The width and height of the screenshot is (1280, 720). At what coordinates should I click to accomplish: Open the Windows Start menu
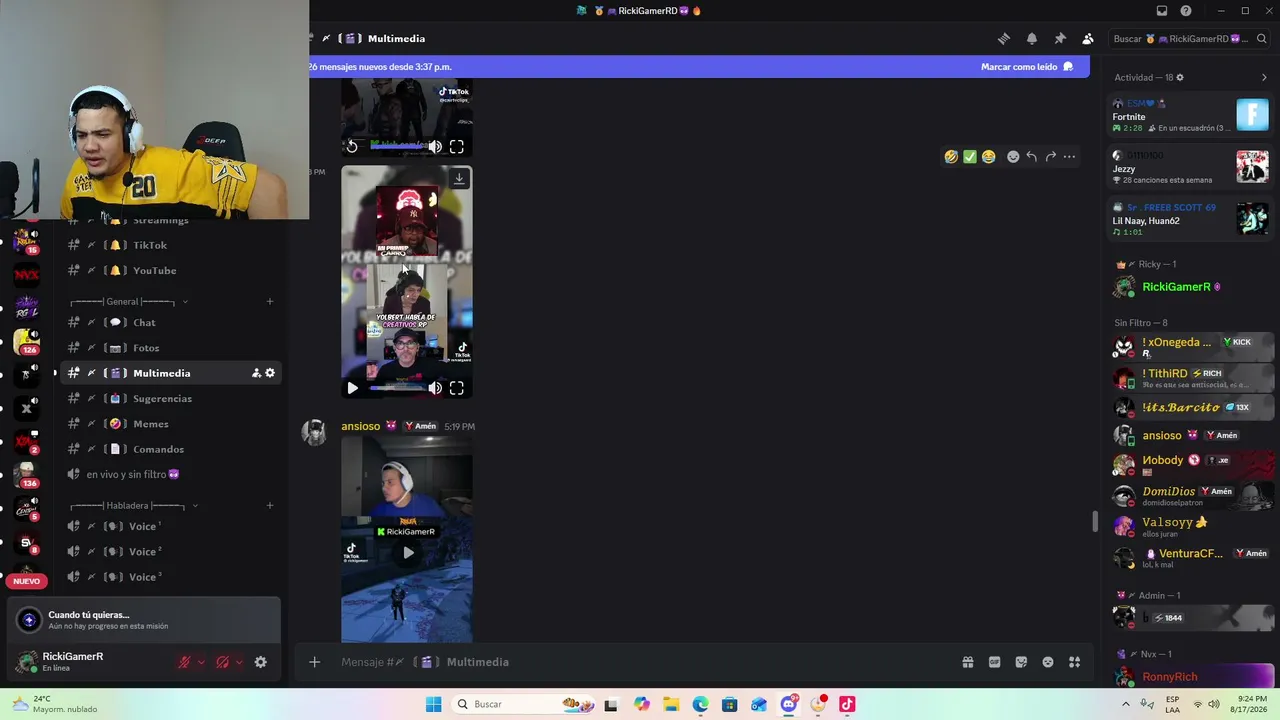tap(433, 704)
